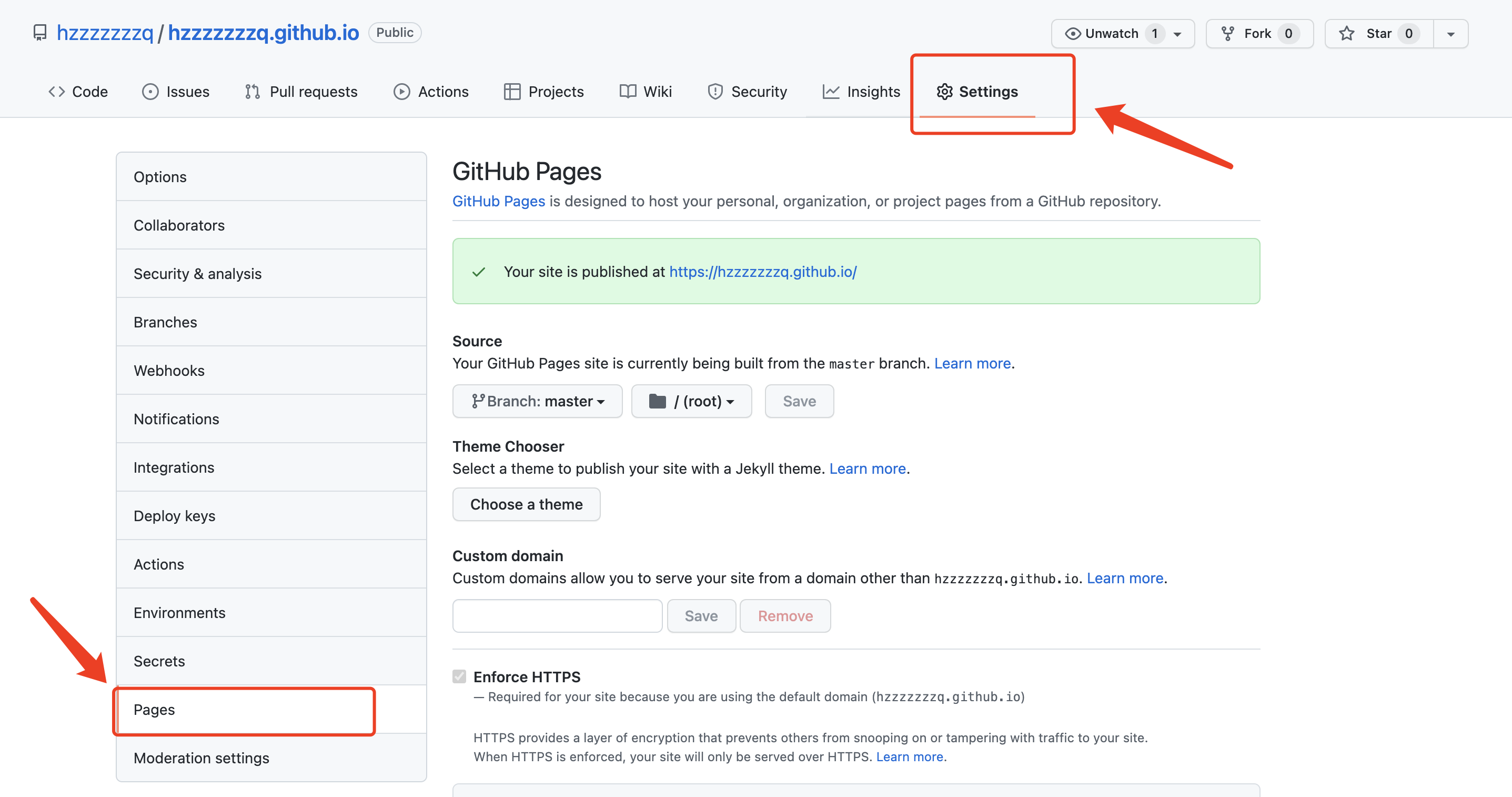1512x797 pixels.
Task: Click the Pull requests branch icon
Action: [x=253, y=92]
